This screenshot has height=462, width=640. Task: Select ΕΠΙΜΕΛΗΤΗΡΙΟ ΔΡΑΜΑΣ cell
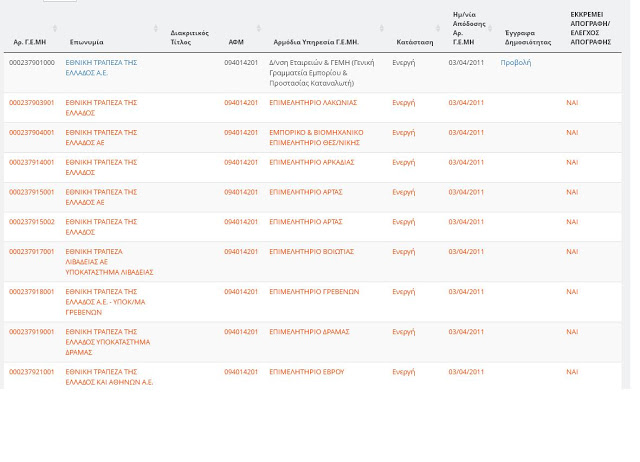tap(309, 331)
